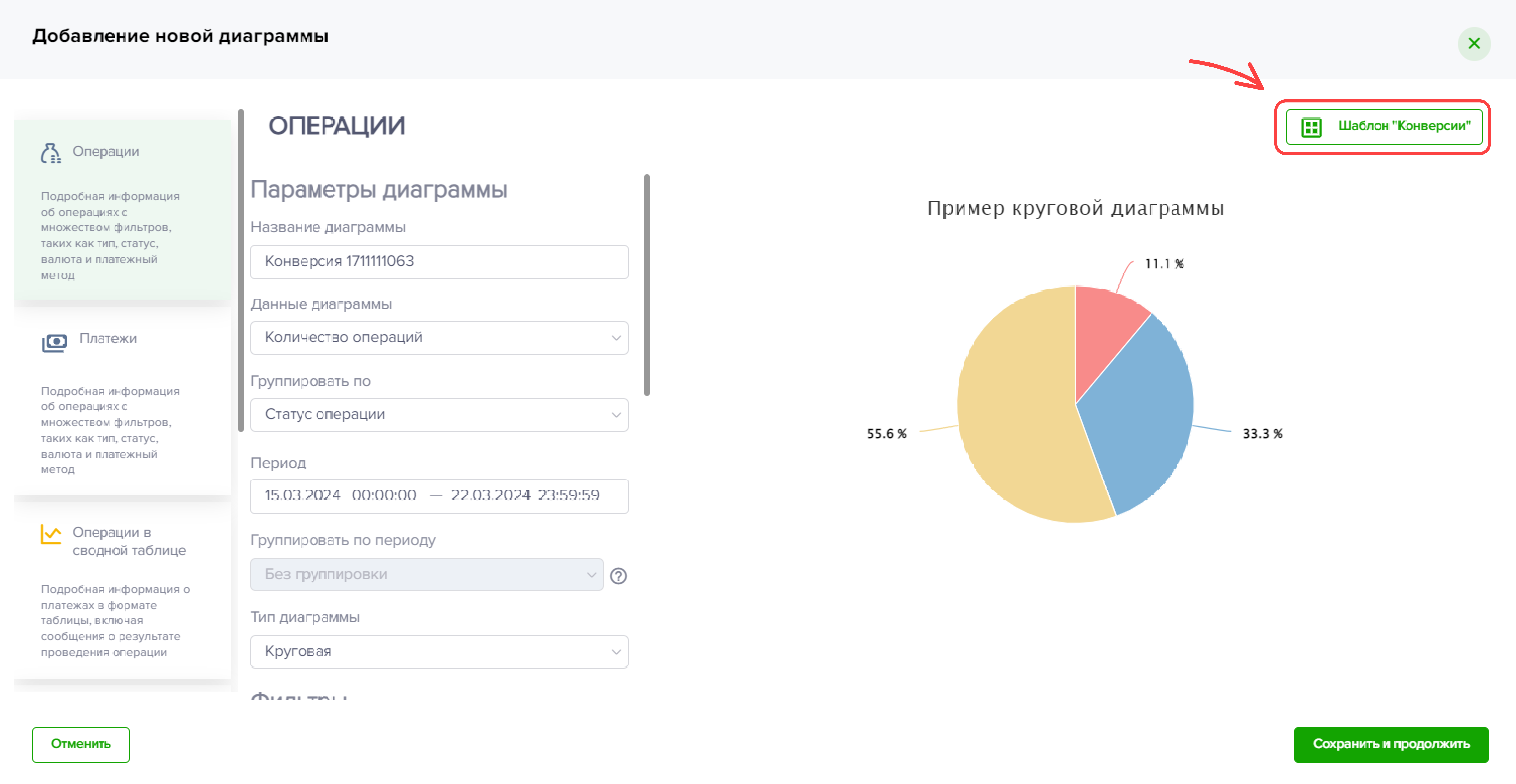Open the Данные диаграммы dropdown

[x=439, y=338]
